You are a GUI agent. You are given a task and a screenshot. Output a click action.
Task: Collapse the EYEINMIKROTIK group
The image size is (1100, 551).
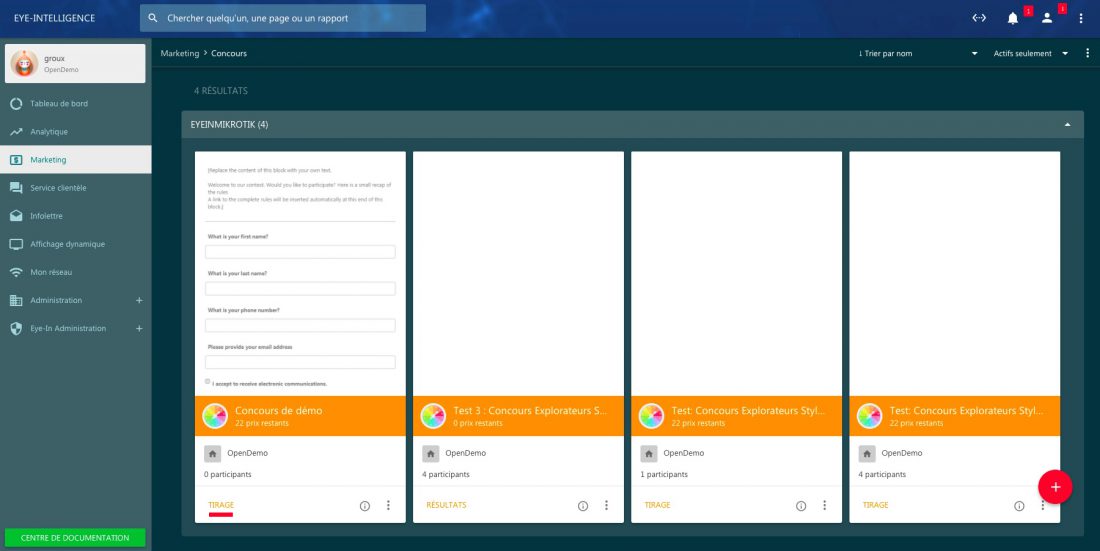click(x=1067, y=125)
